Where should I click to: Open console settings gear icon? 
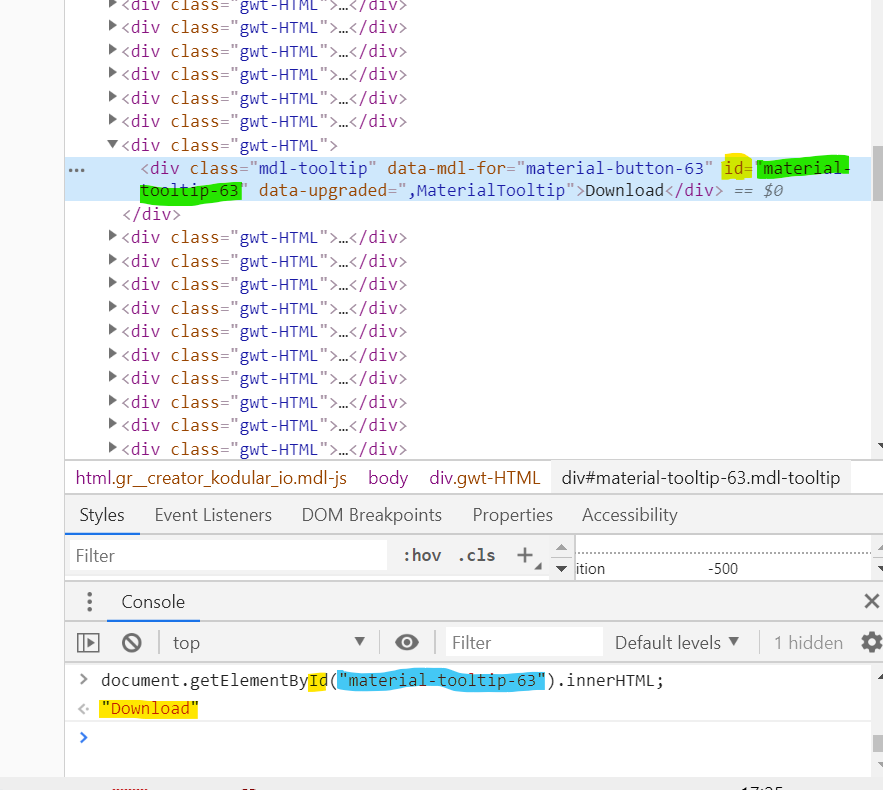[871, 642]
